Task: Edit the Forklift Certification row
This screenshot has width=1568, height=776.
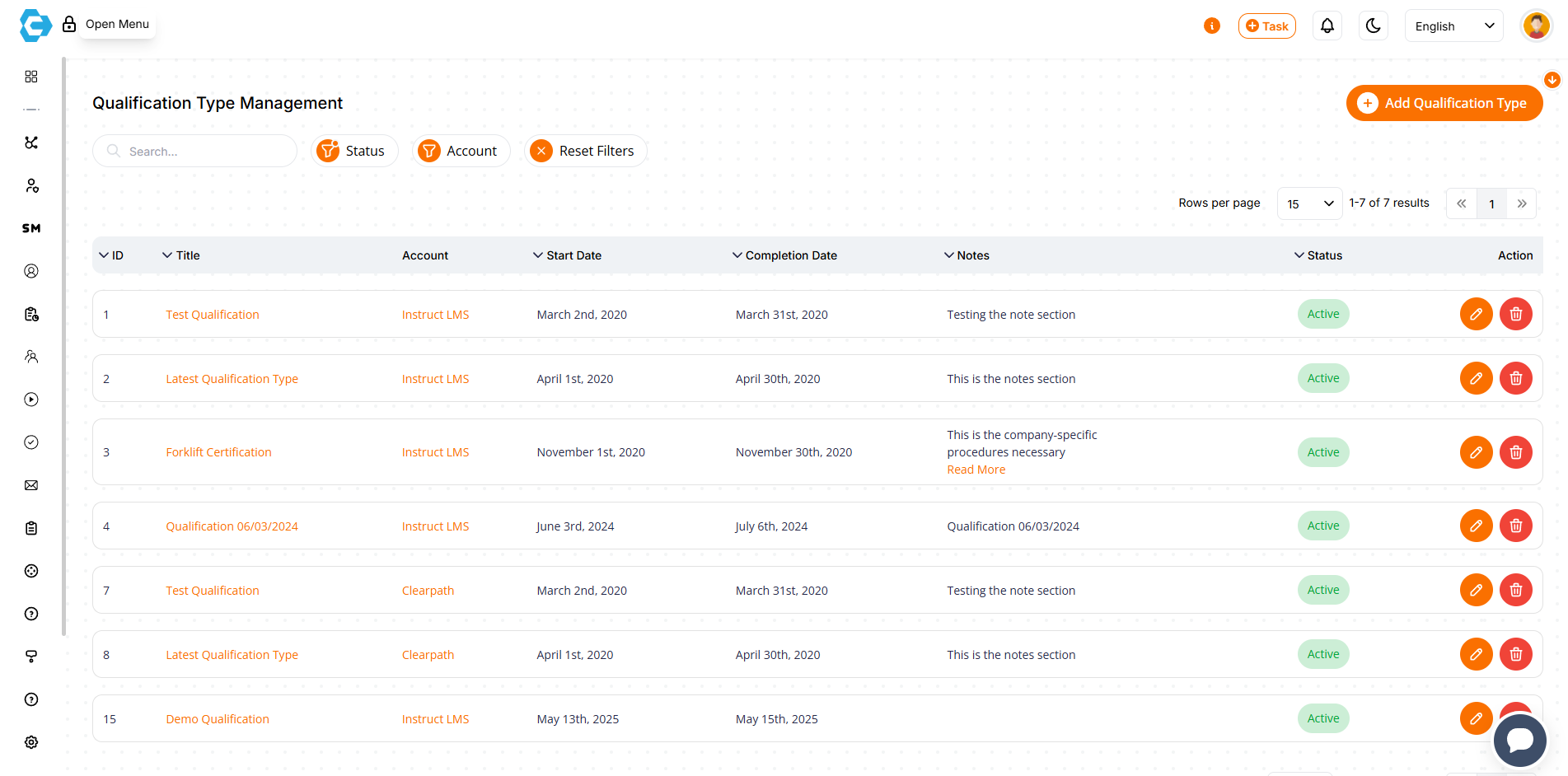Action: (1477, 452)
